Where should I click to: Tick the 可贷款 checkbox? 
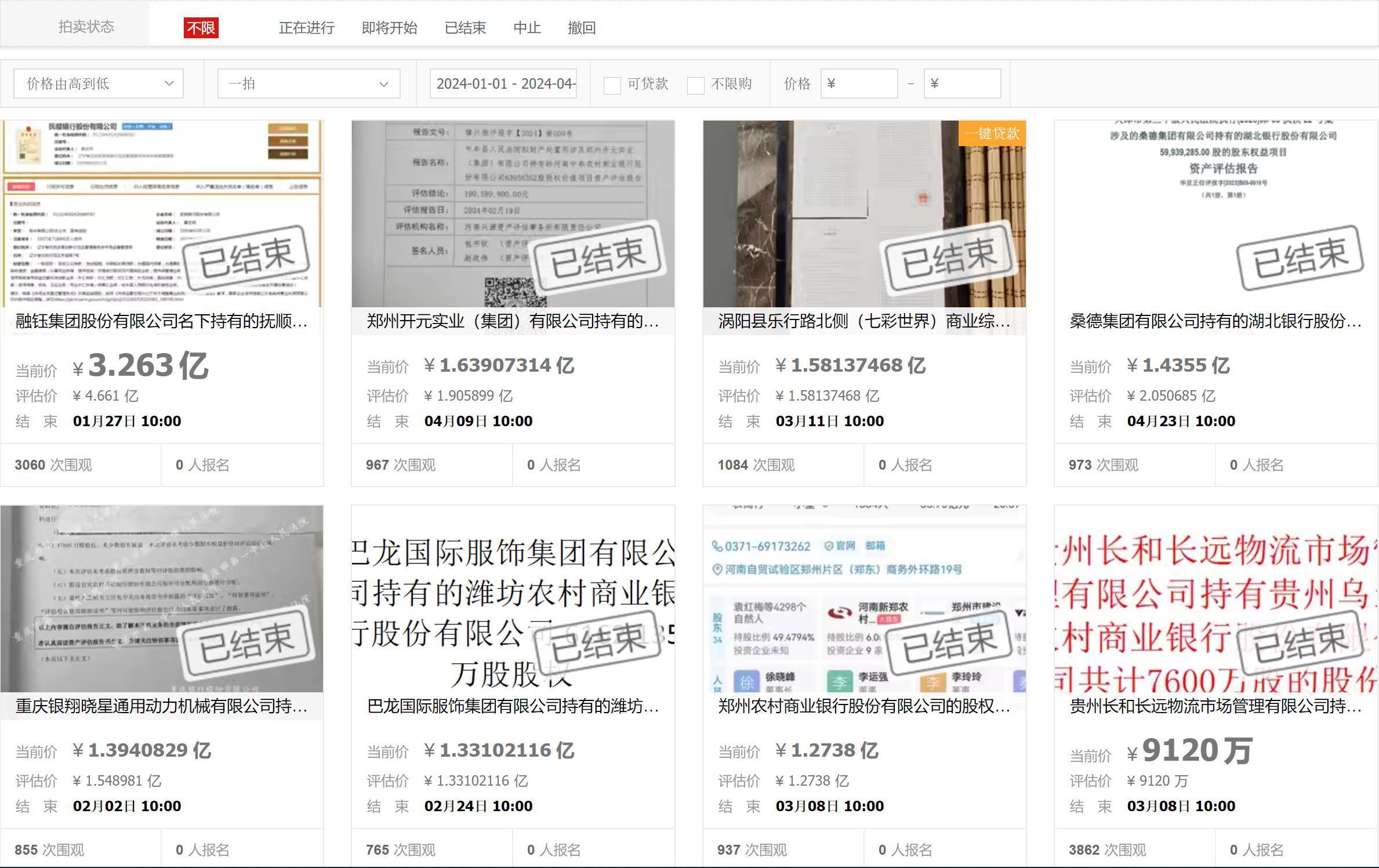tap(612, 85)
